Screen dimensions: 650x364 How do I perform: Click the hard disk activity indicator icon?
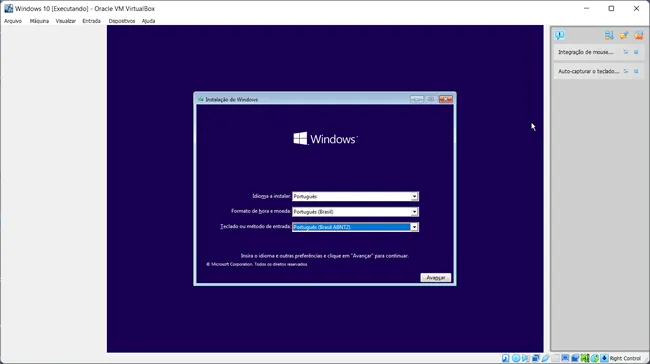click(505, 358)
